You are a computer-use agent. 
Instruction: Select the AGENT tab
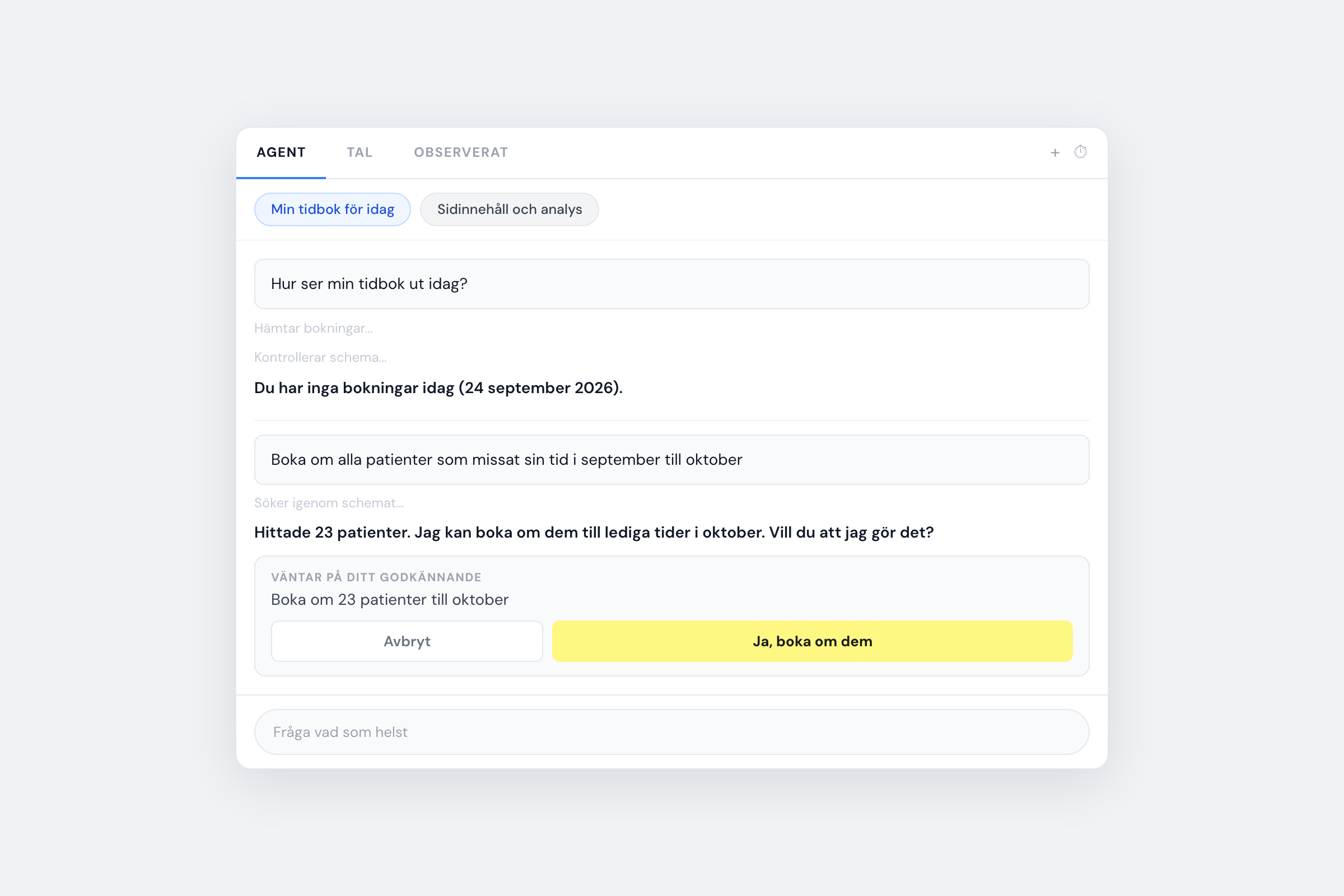(x=281, y=152)
